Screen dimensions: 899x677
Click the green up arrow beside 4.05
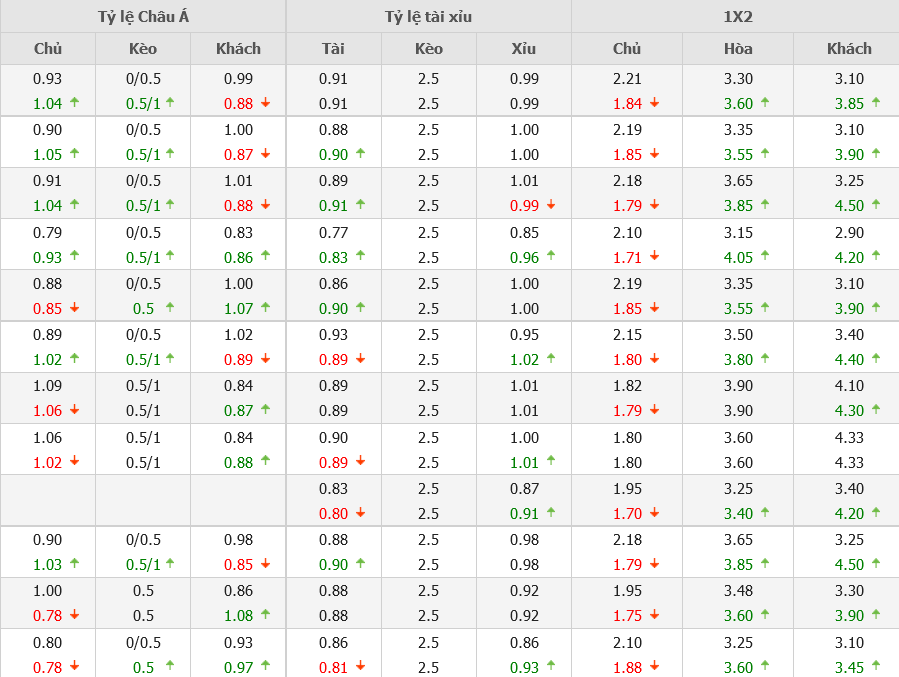(765, 256)
